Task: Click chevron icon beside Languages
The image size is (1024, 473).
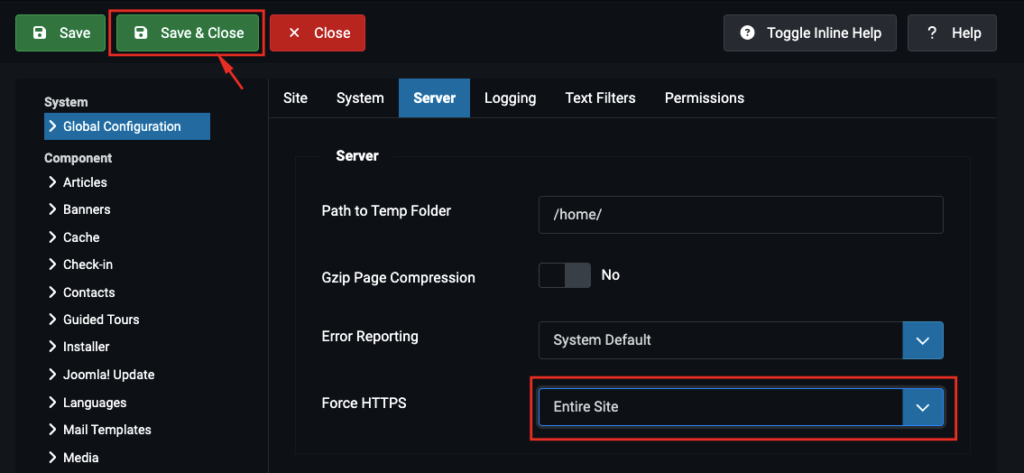Action: point(53,402)
